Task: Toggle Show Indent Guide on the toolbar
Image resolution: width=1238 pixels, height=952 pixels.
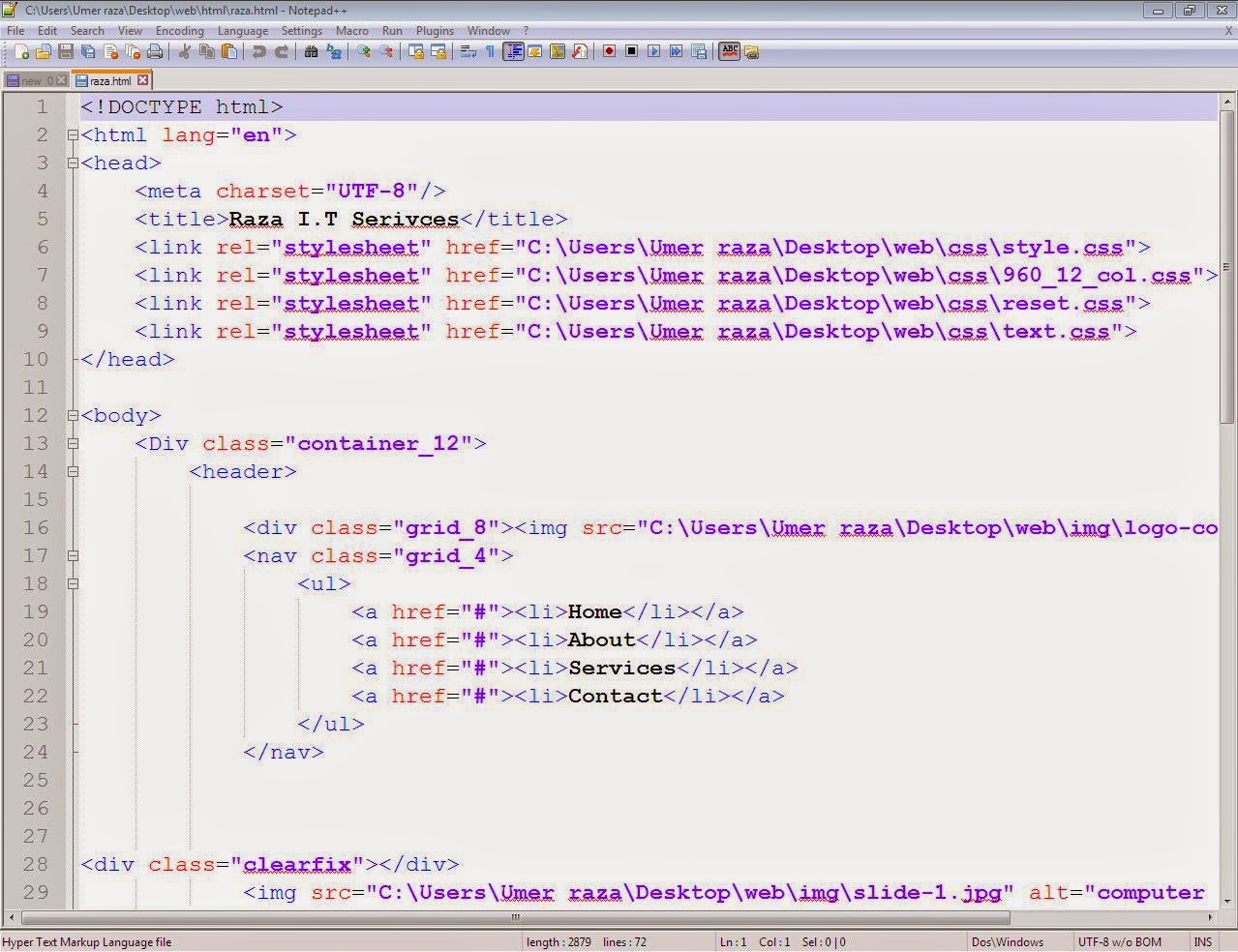Action: pos(514,51)
